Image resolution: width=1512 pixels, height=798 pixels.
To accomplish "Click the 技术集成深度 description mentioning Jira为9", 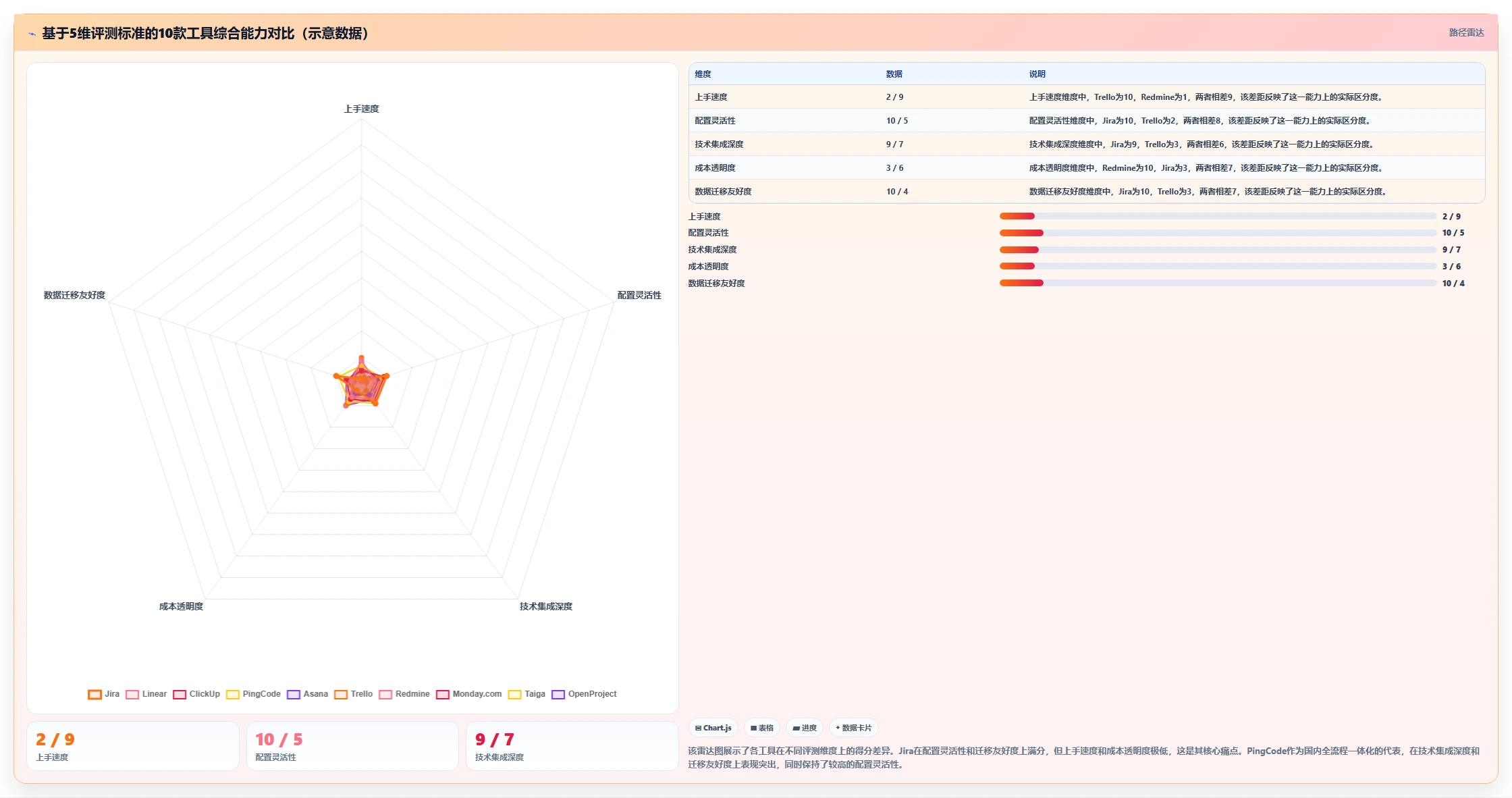I will [x=1202, y=144].
